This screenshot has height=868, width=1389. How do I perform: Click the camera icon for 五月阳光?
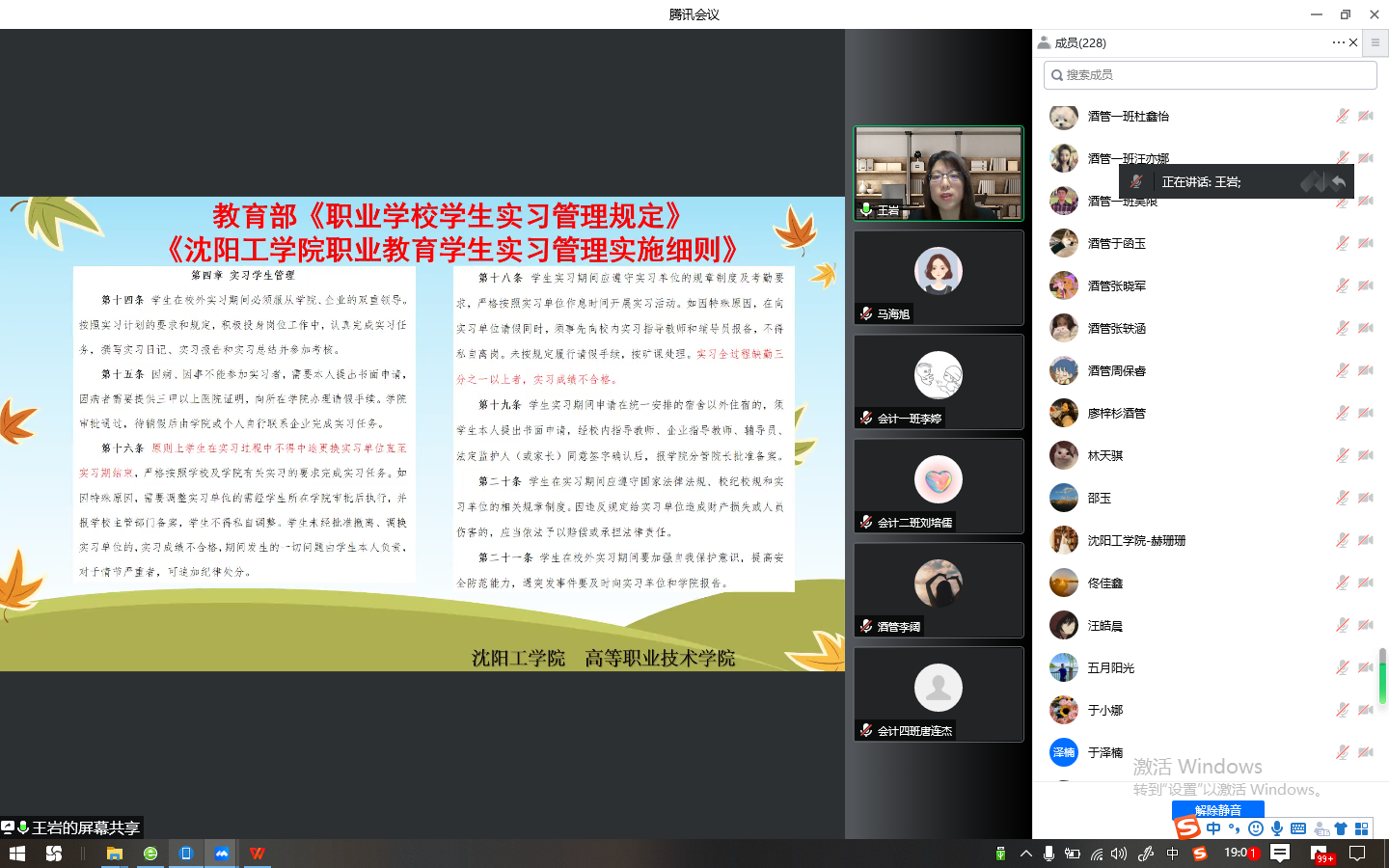[x=1366, y=667]
